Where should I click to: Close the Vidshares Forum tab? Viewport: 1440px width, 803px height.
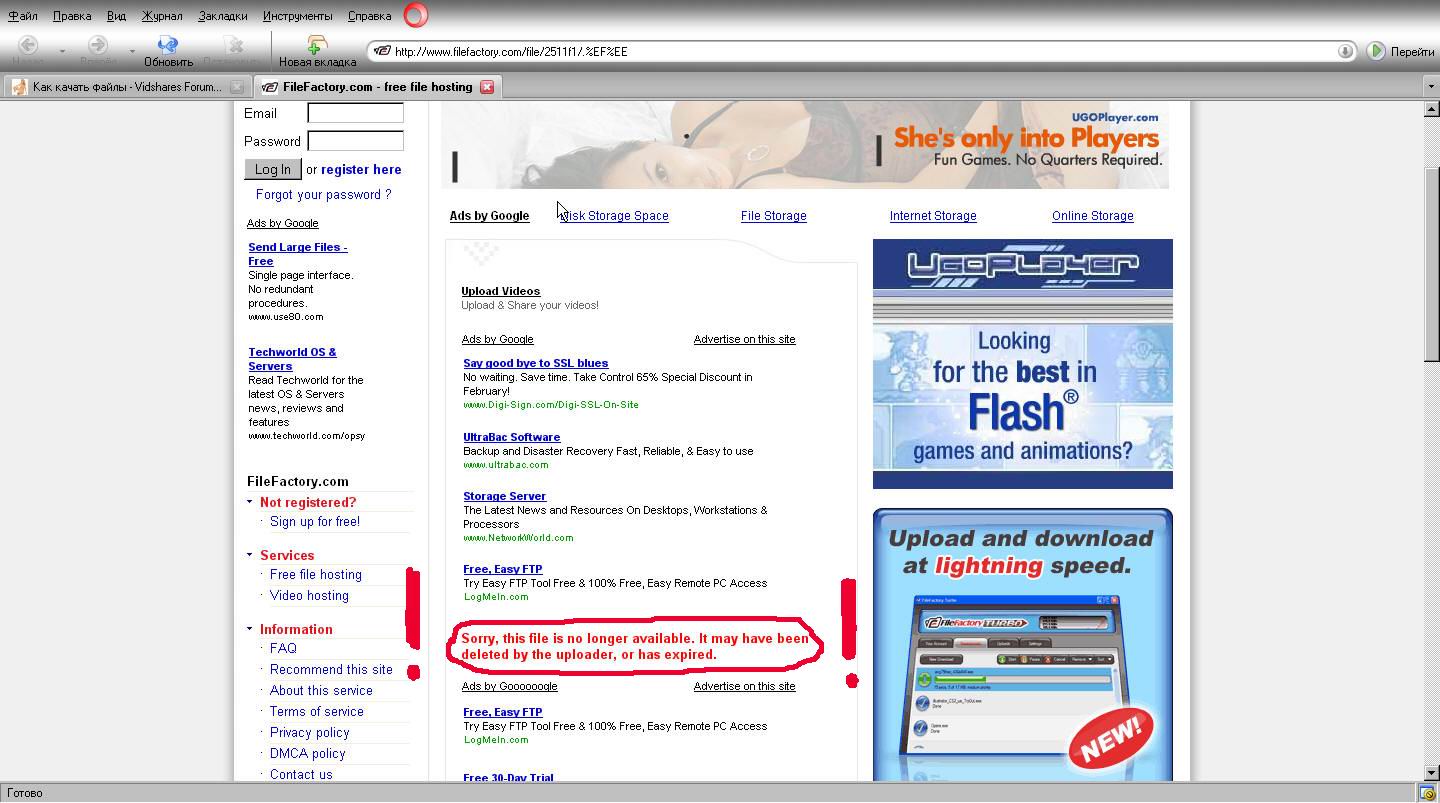(237, 87)
